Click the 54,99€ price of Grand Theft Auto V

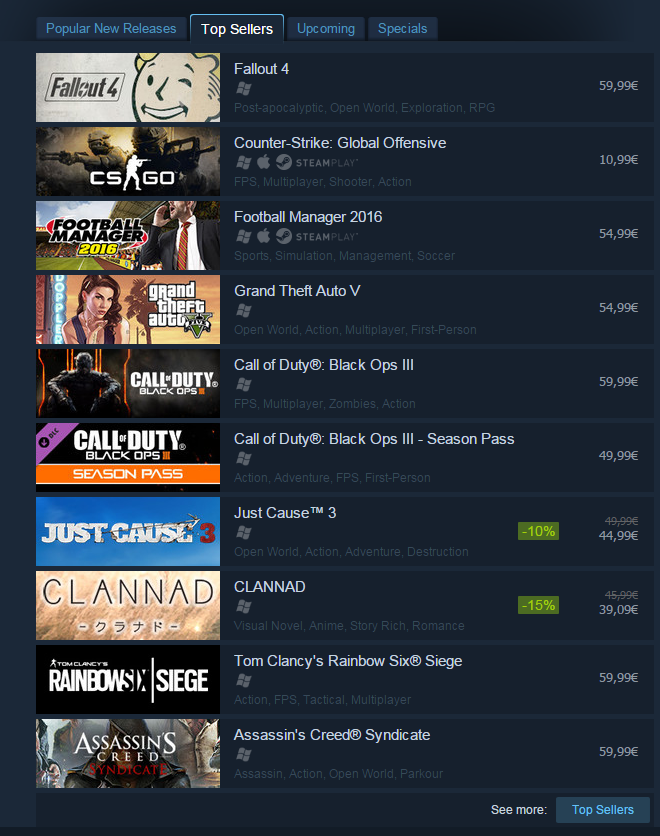coord(618,308)
